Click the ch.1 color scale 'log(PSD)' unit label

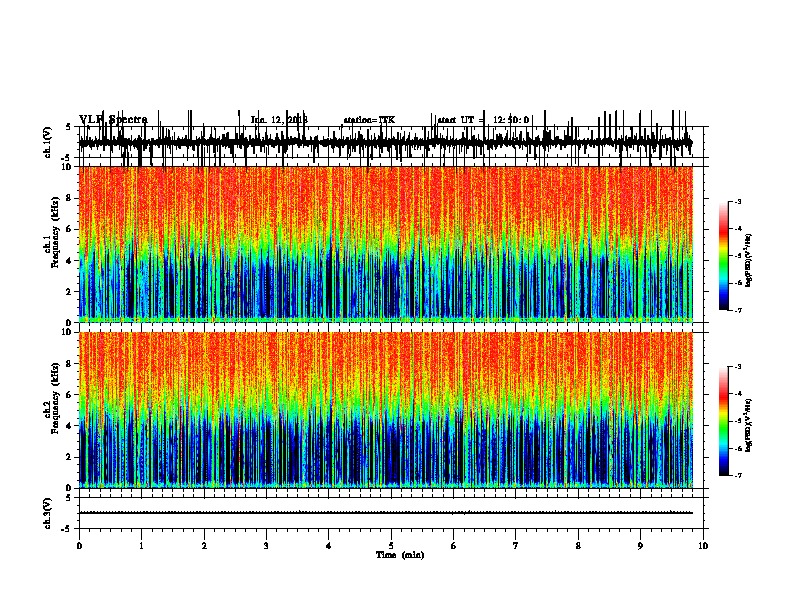(748, 261)
